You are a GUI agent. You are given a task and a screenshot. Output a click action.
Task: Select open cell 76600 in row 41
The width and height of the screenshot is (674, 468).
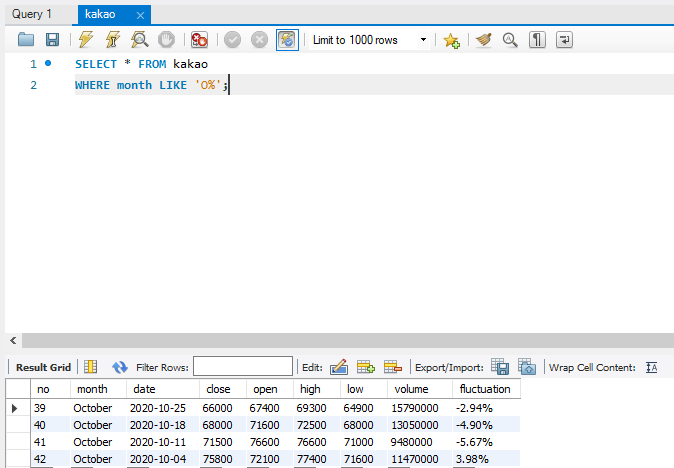tap(270, 442)
